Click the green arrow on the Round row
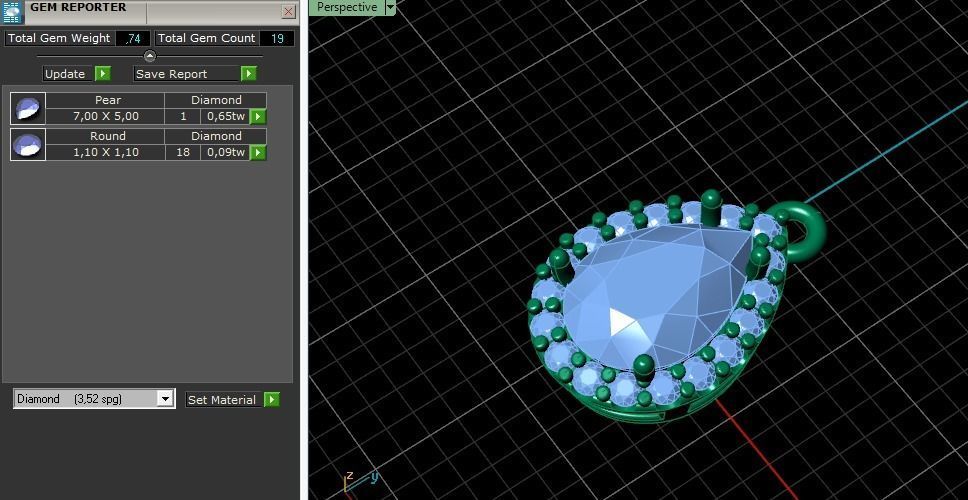The width and height of the screenshot is (968, 500). 258,152
